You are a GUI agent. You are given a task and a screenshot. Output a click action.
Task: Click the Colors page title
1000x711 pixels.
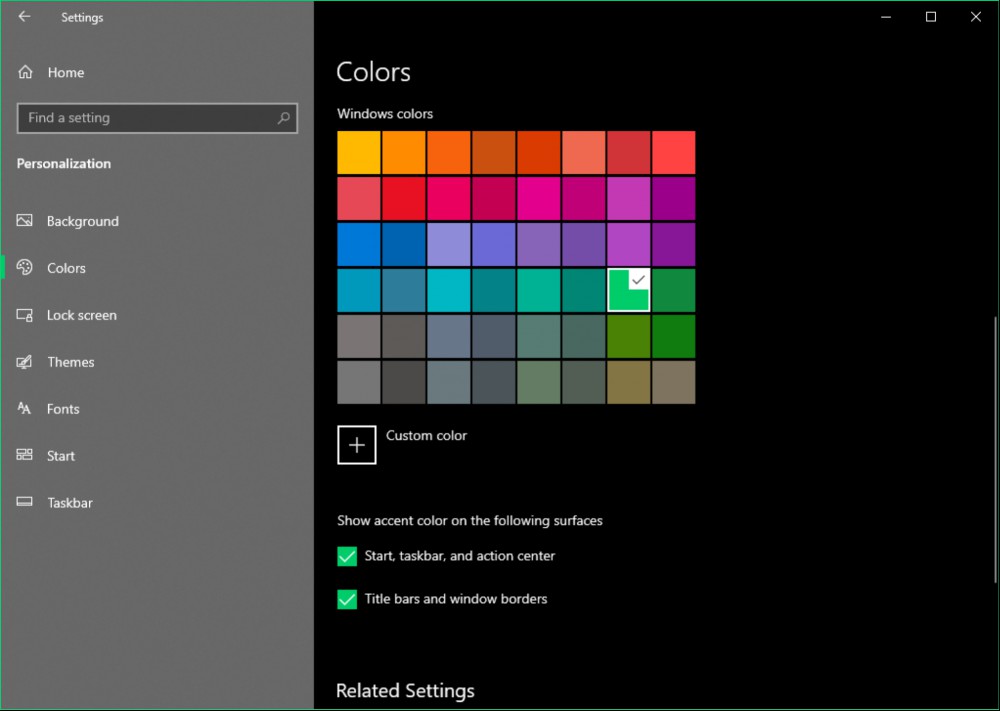coord(373,72)
